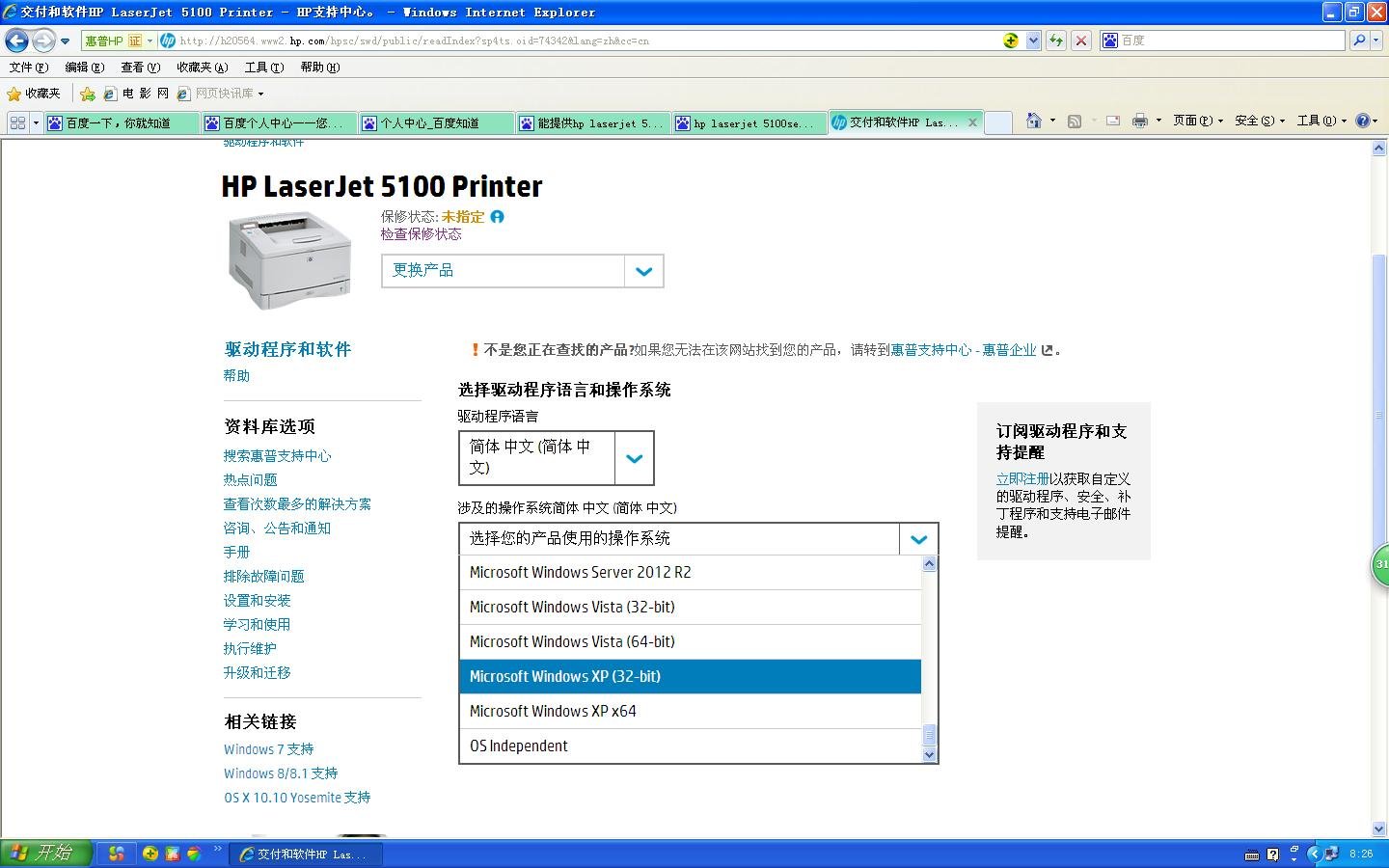Switch to the 能提供hp laserjet 5 tab
The height and width of the screenshot is (868, 1389).
[x=593, y=122]
